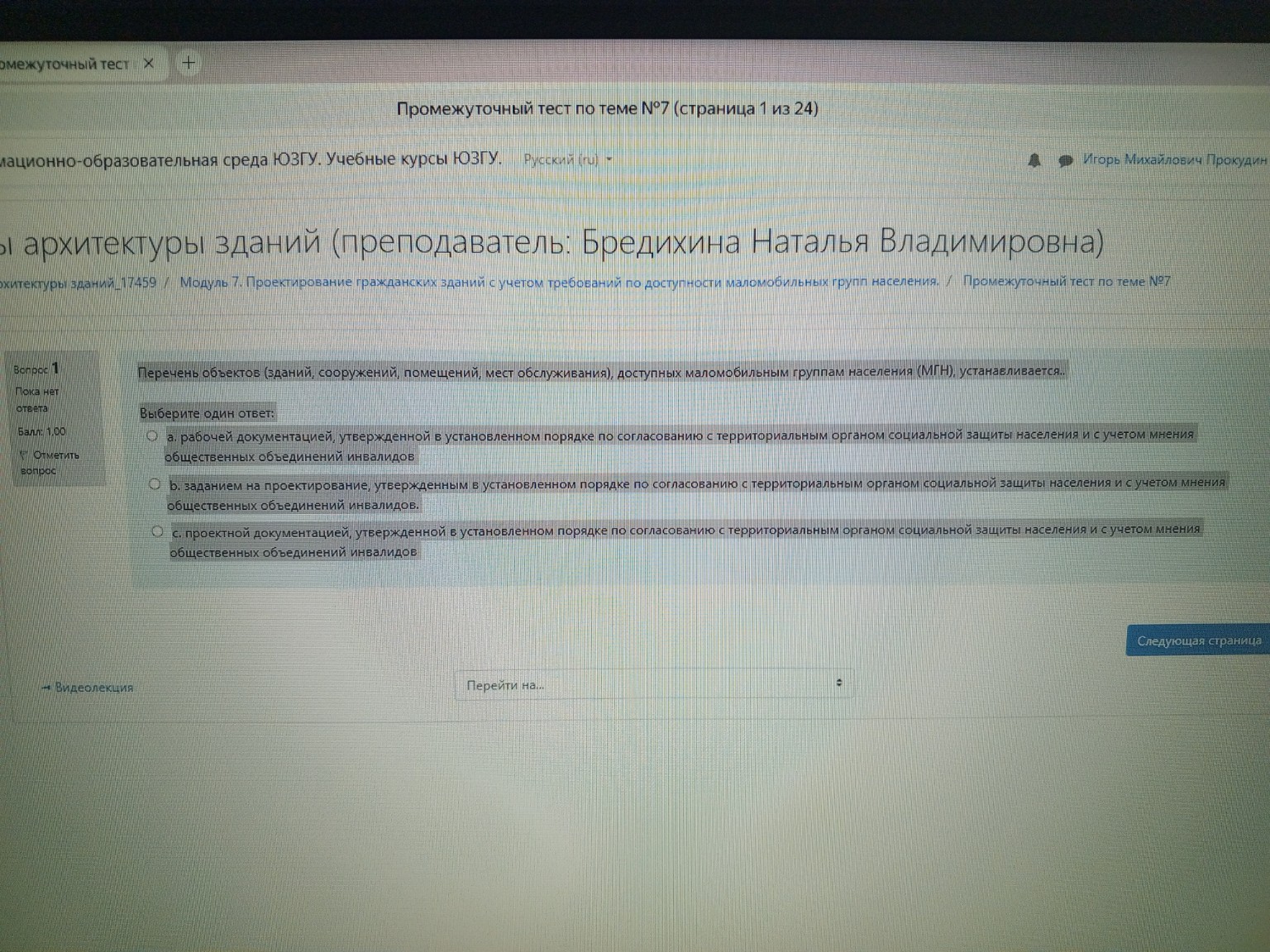Image resolution: width=1270 pixels, height=952 pixels.
Task: Open the messages speech bubble icon
Action: 1066,160
